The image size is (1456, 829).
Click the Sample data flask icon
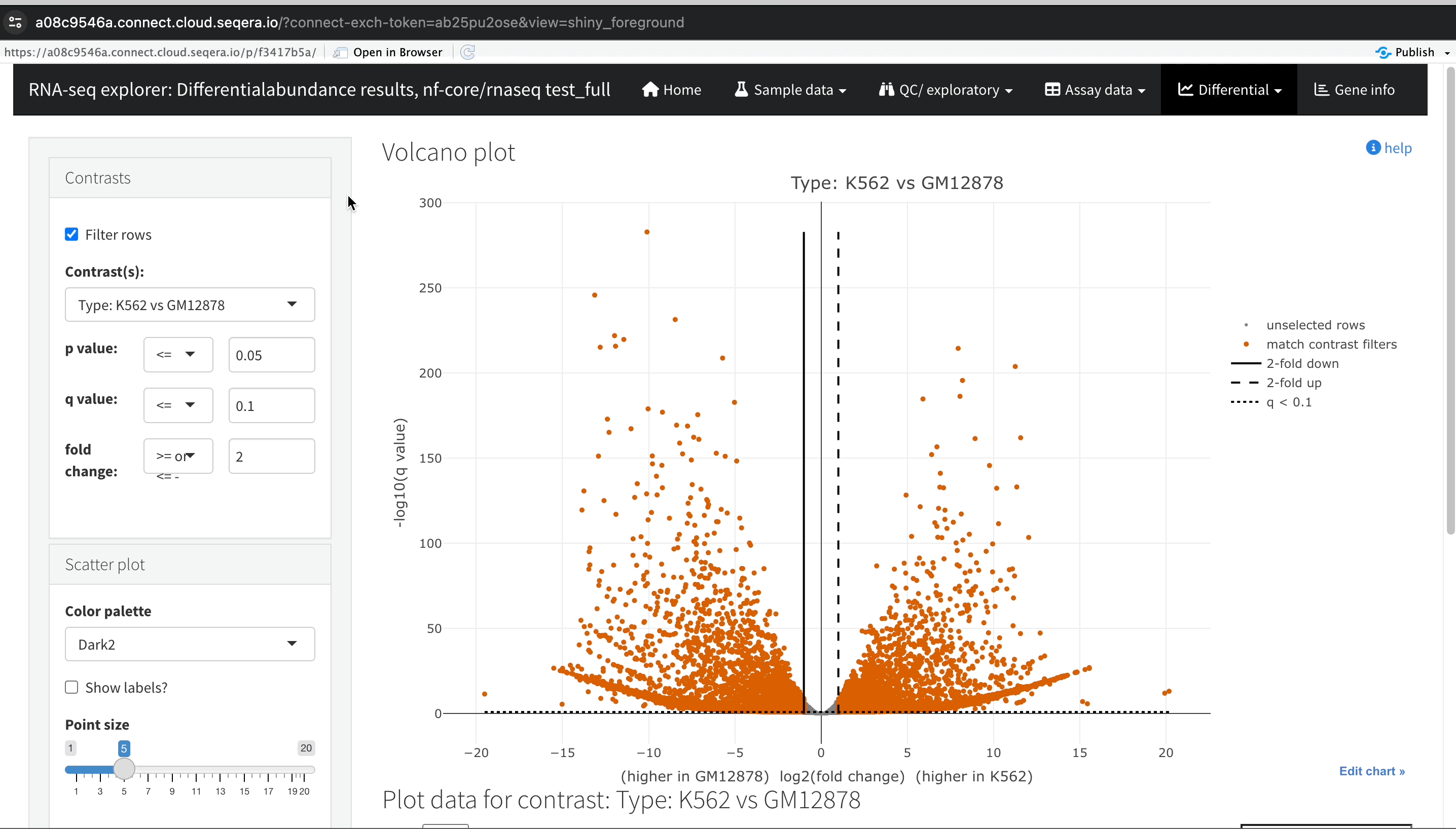tap(741, 89)
